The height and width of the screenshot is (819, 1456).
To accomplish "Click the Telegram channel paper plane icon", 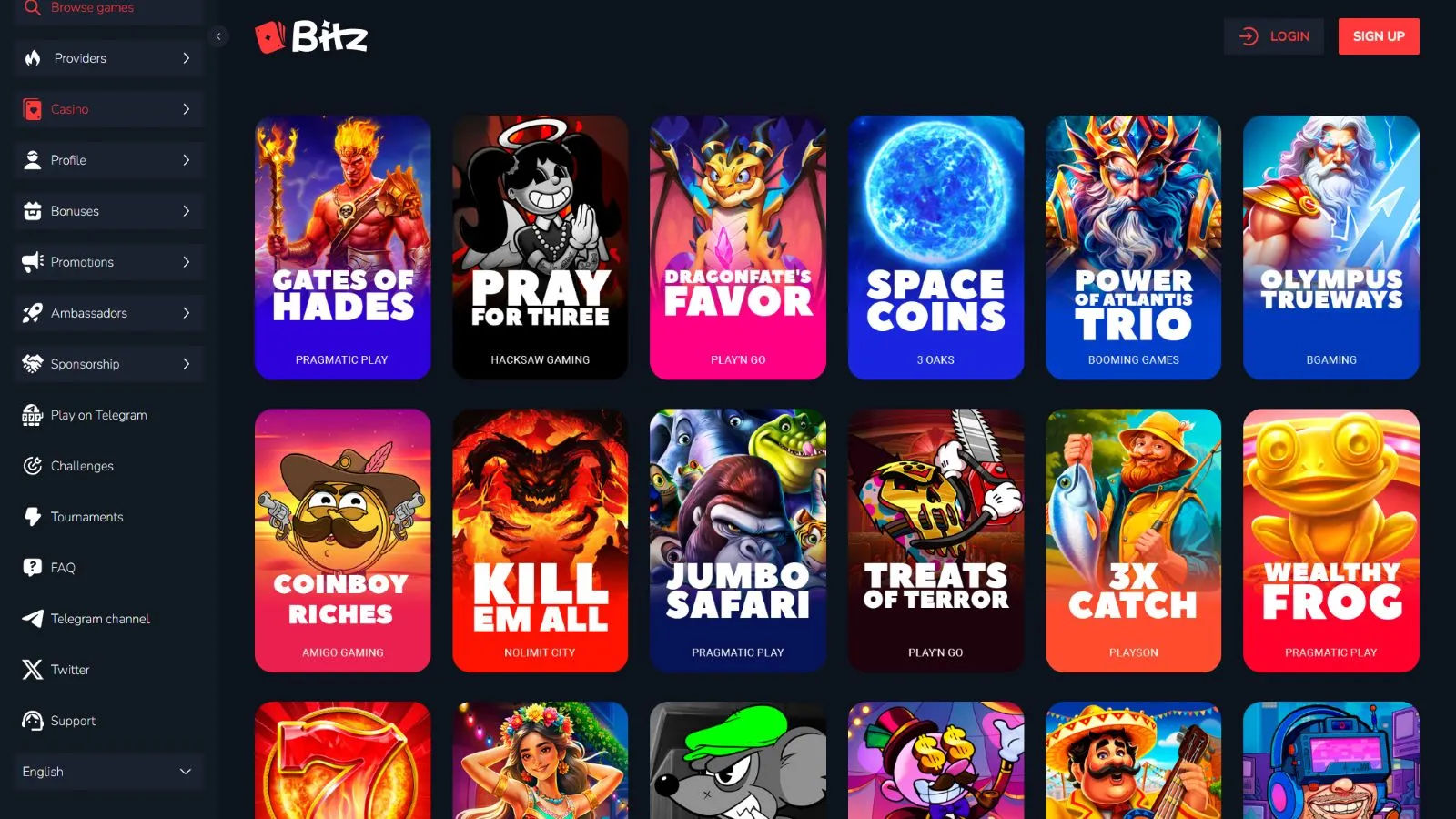I will pyautogui.click(x=33, y=619).
